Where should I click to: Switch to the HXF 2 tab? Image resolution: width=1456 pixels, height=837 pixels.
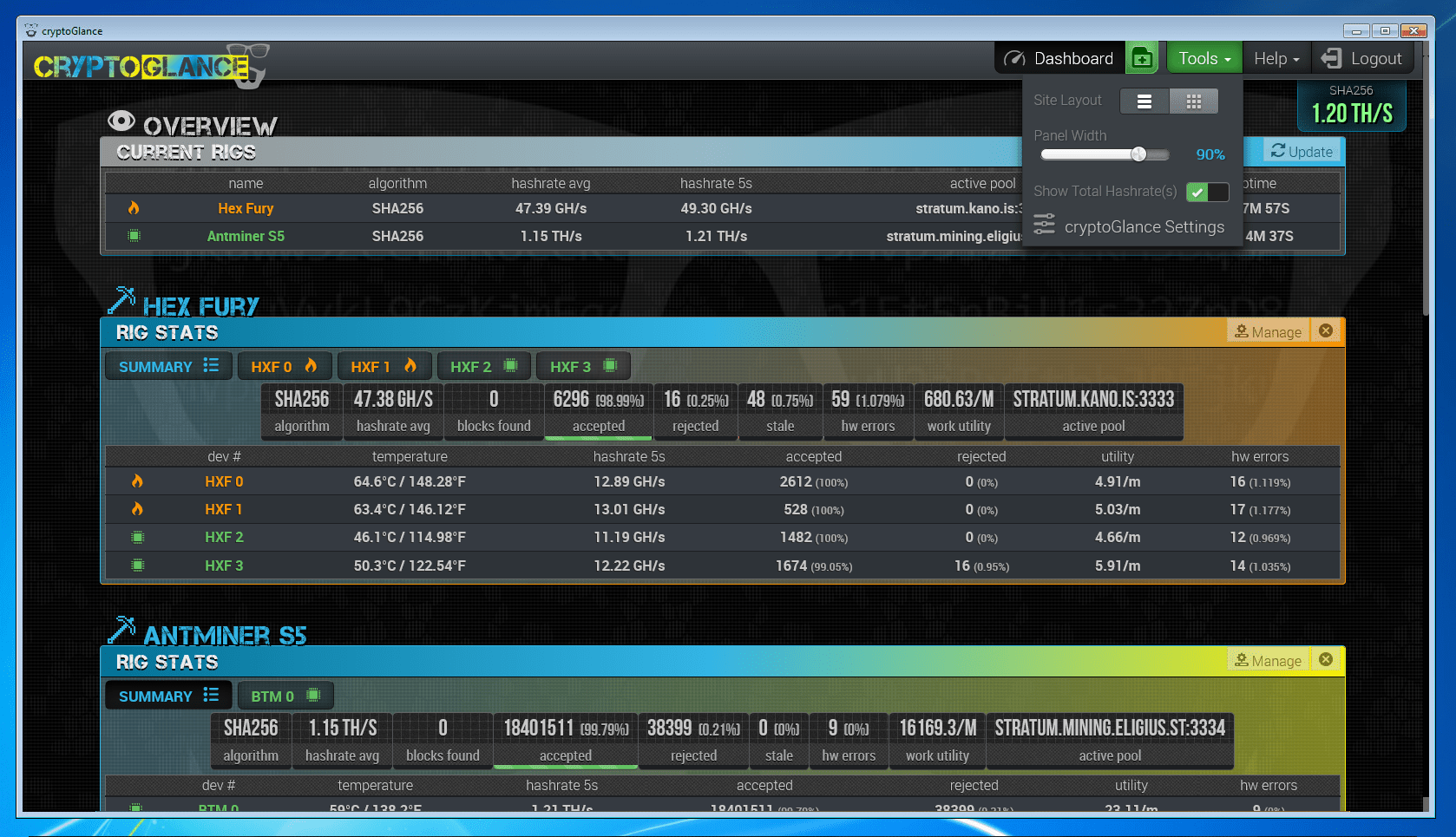483,366
